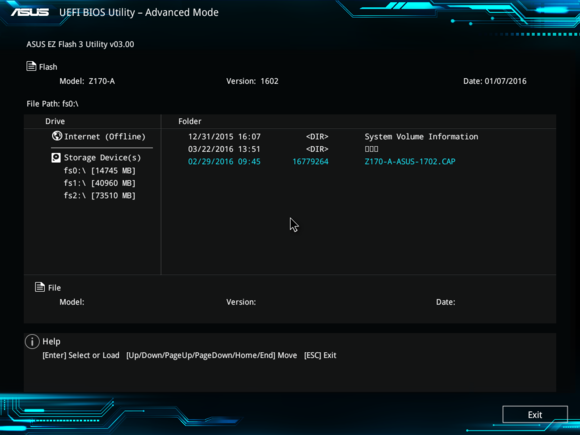Select the fs2:\ 73510 MB drive
580x435 pixels.
(x=100, y=196)
